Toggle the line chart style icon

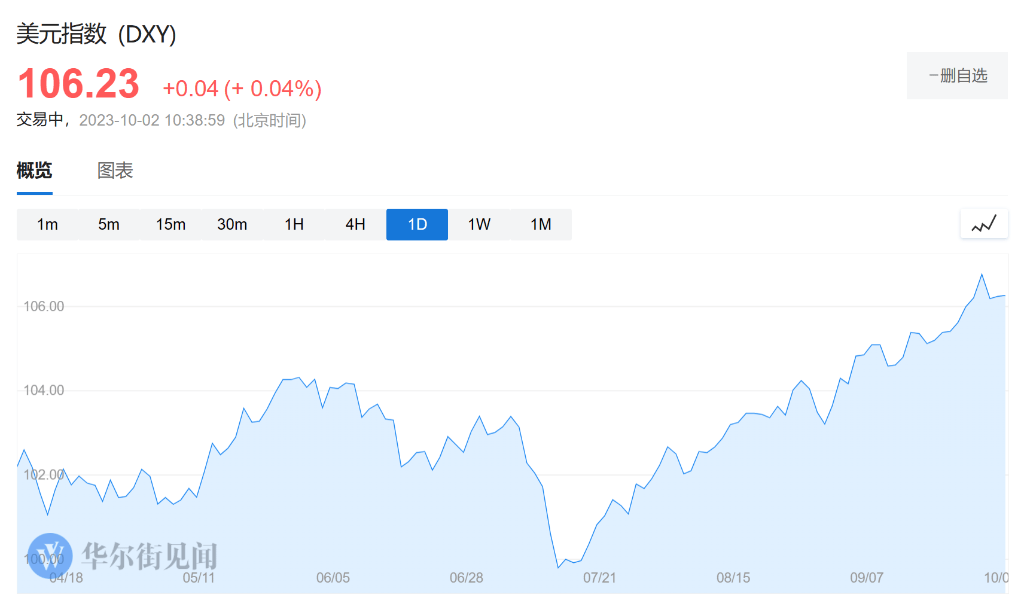click(984, 224)
